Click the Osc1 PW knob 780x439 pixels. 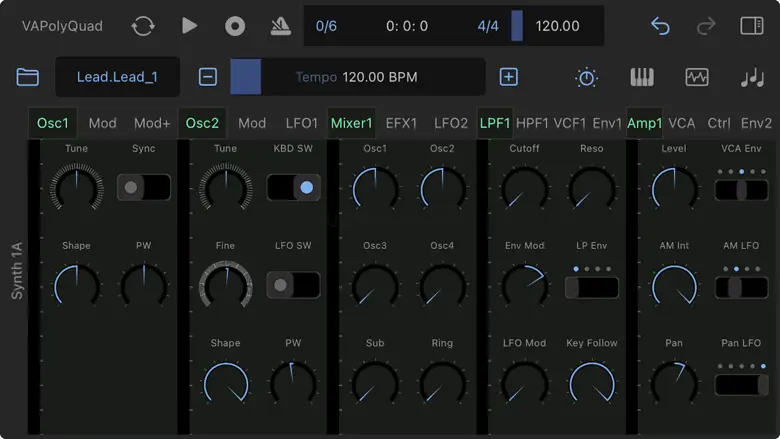coord(144,286)
